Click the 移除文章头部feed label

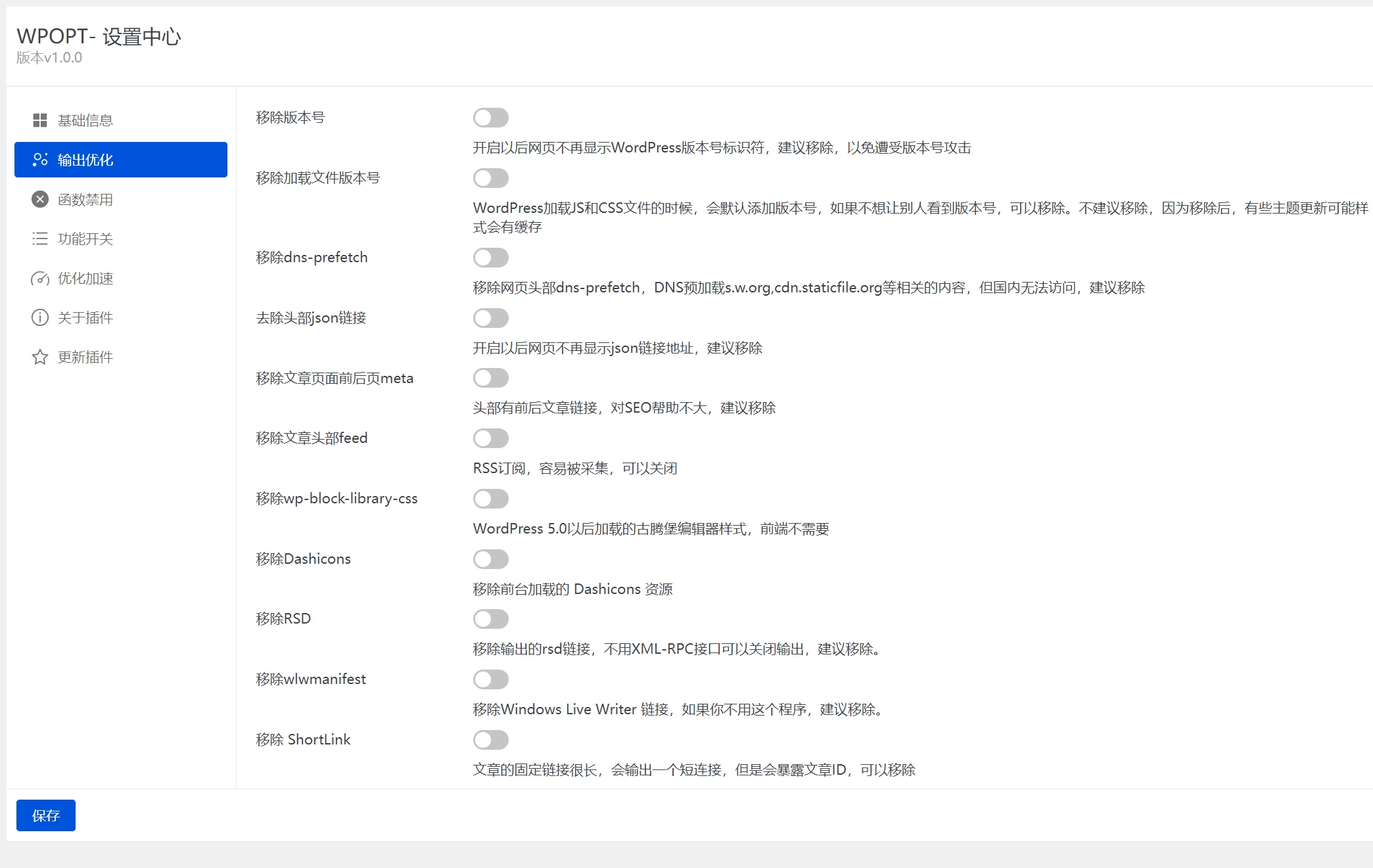coord(312,438)
